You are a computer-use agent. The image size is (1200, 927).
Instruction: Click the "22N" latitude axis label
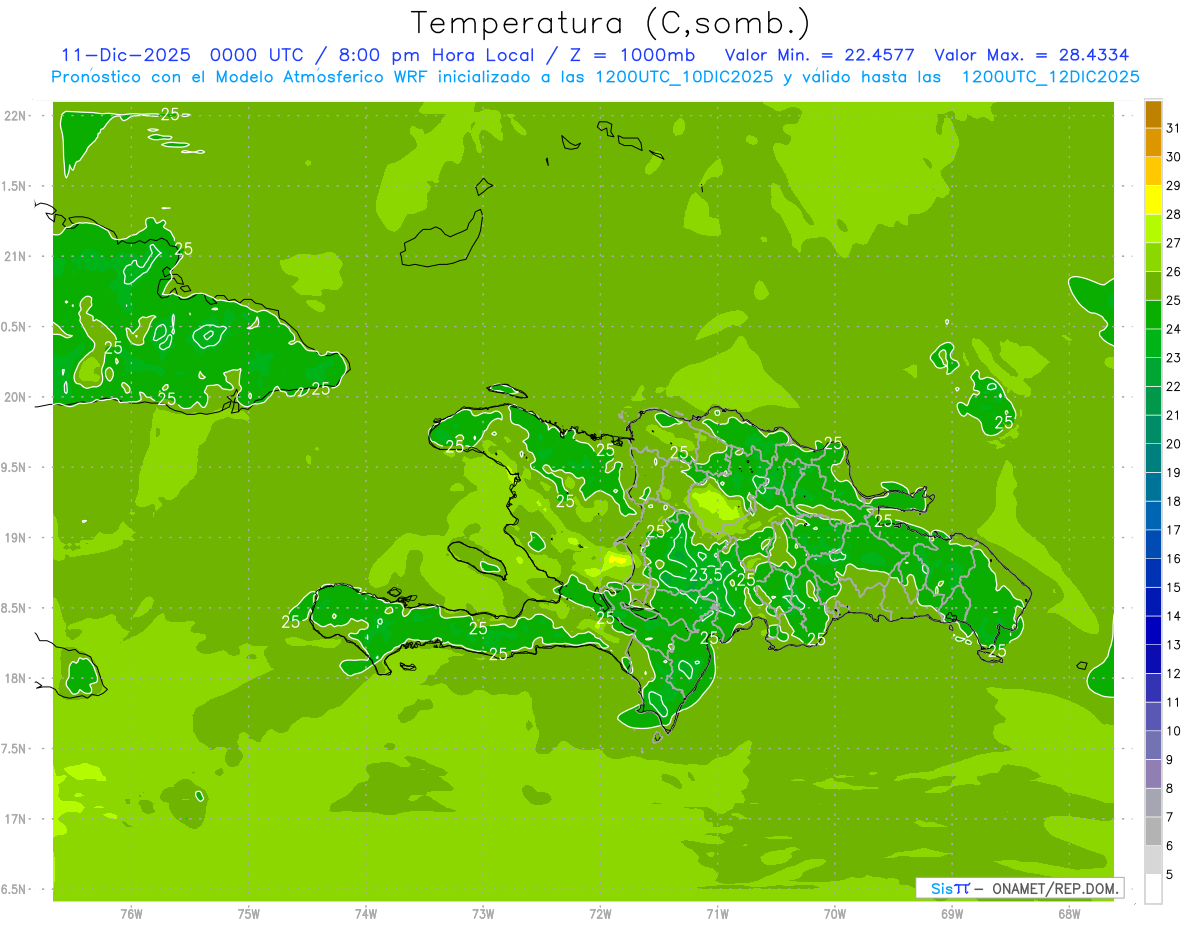16,116
